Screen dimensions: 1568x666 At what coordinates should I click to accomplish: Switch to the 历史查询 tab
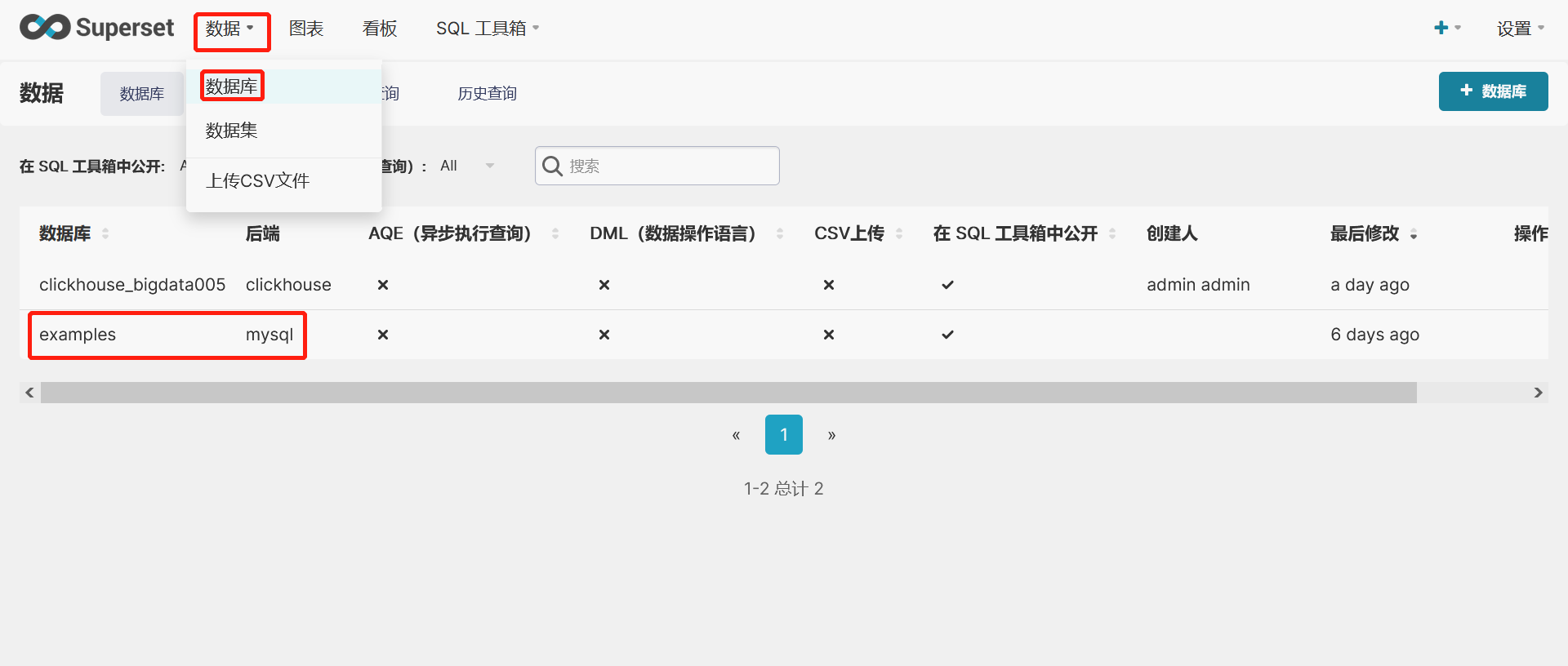[487, 94]
